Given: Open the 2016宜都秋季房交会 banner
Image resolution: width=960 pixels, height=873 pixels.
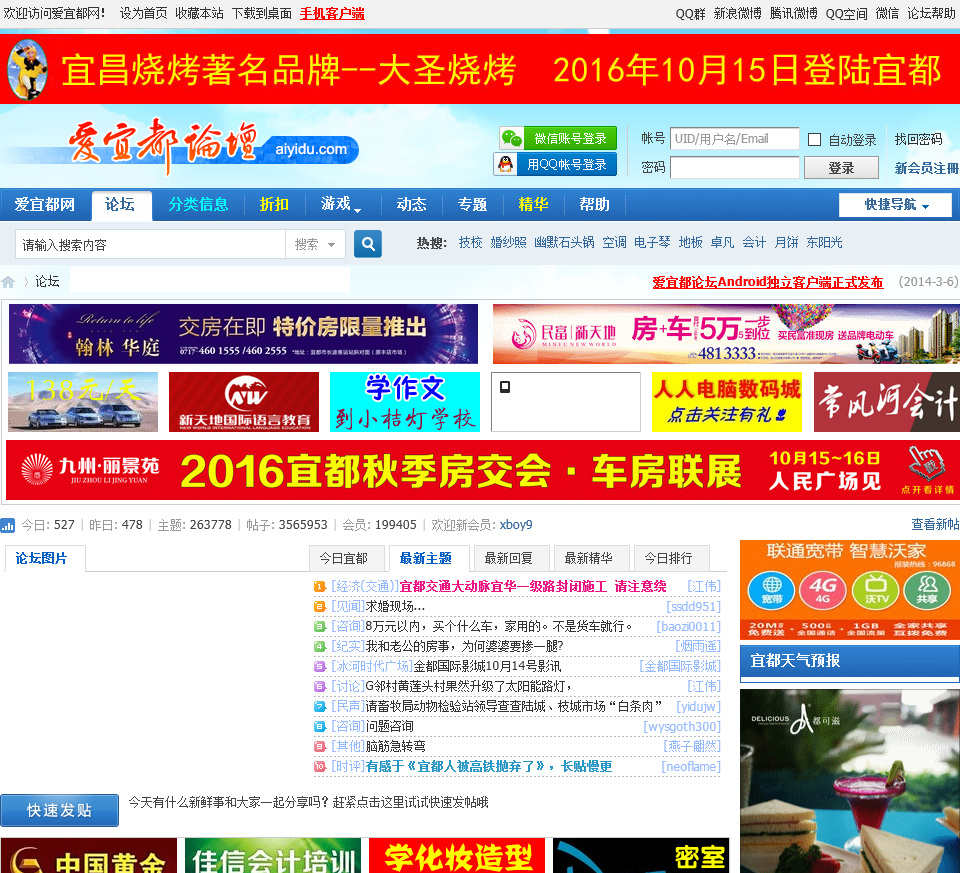Looking at the screenshot, I should coord(482,470).
